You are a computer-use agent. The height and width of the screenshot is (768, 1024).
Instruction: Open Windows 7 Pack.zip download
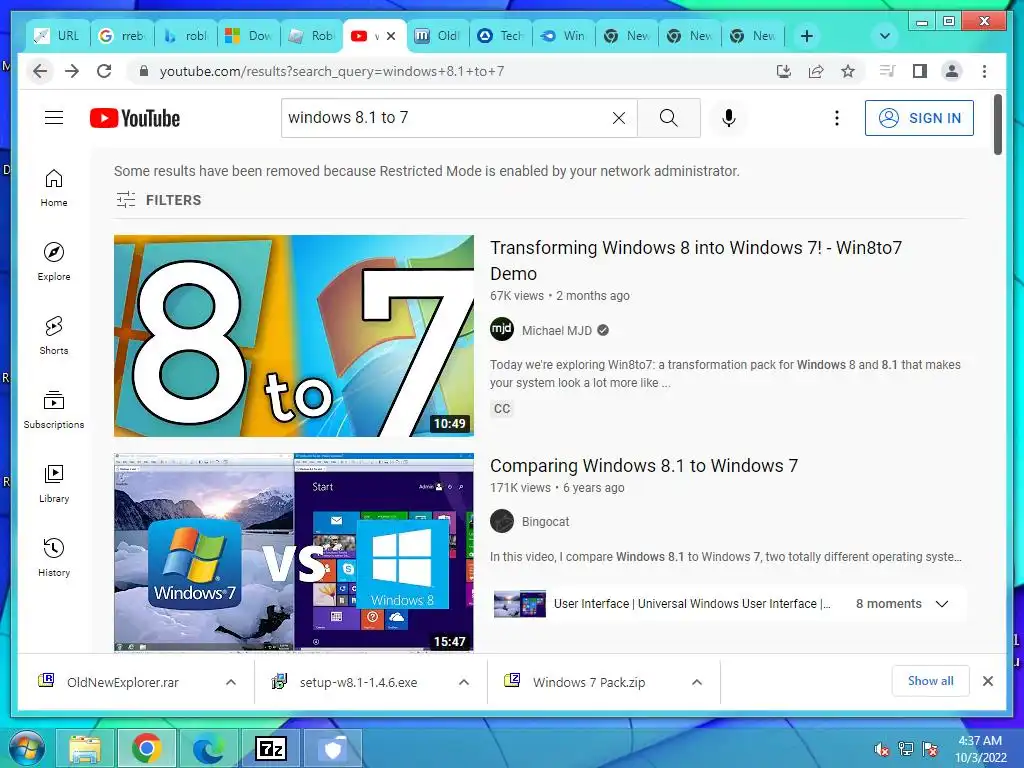(x=588, y=682)
